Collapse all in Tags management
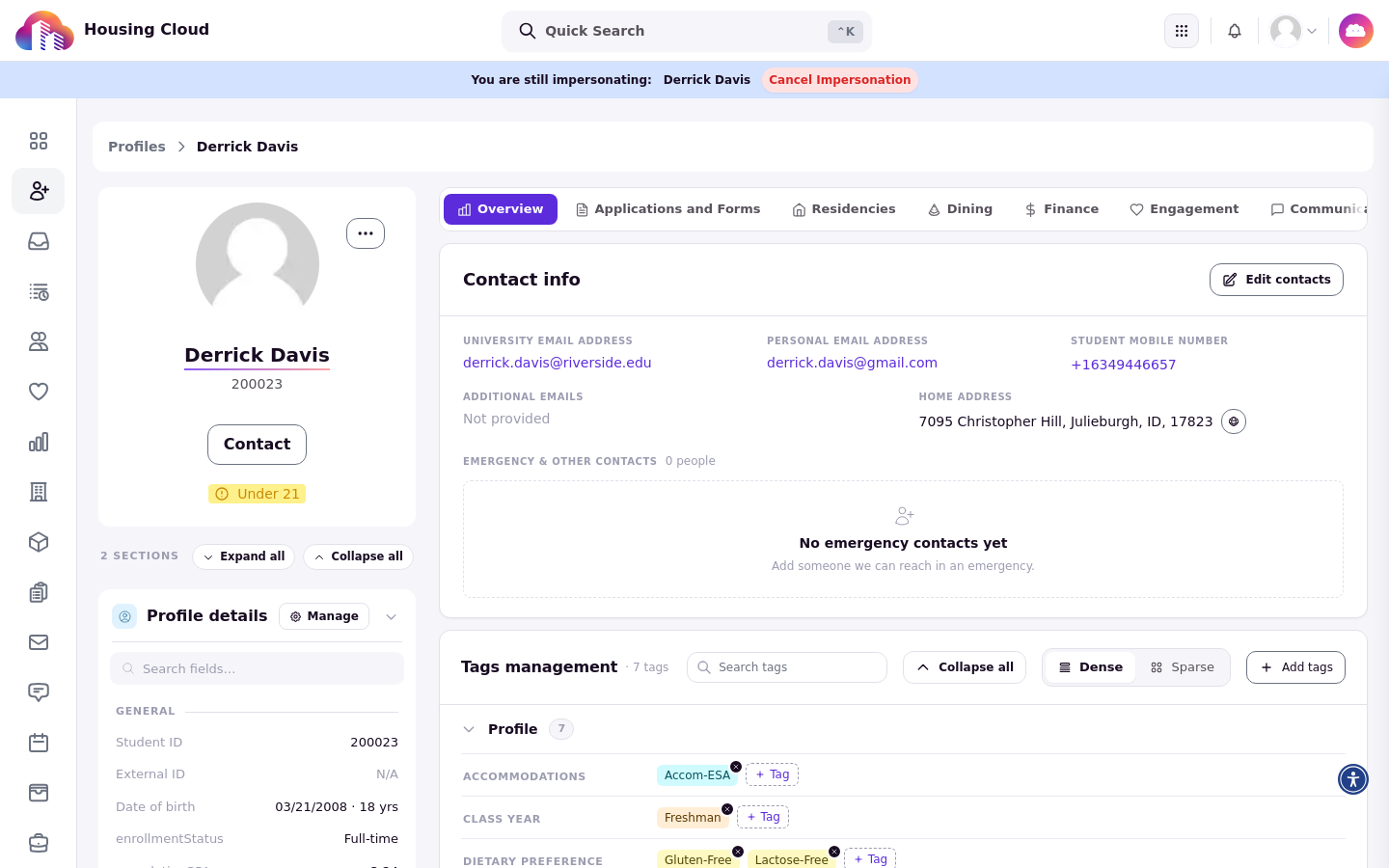Screen dimensions: 1389x868 965,667
